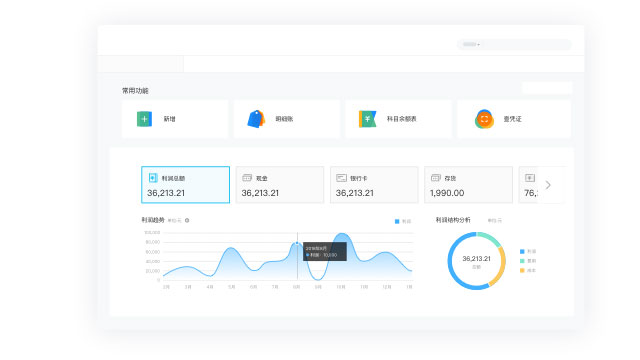The height and width of the screenshot is (360, 640).
Task: Open the orange 查凭证 scan icon
Action: [484, 119]
